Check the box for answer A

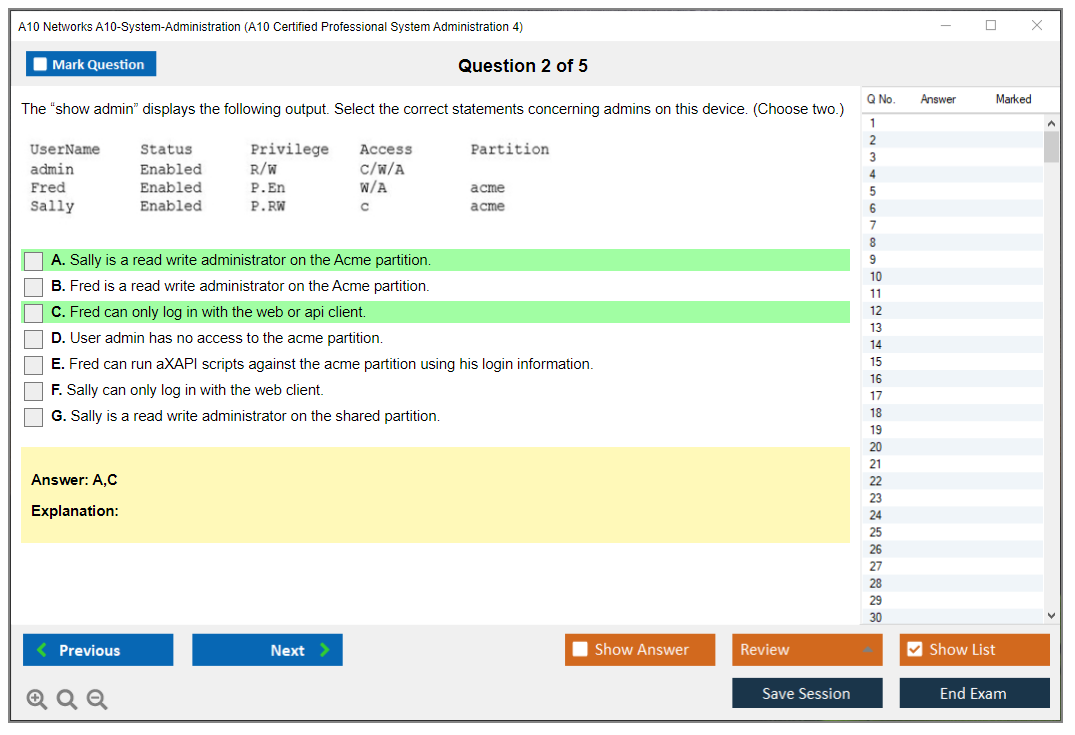[34, 261]
